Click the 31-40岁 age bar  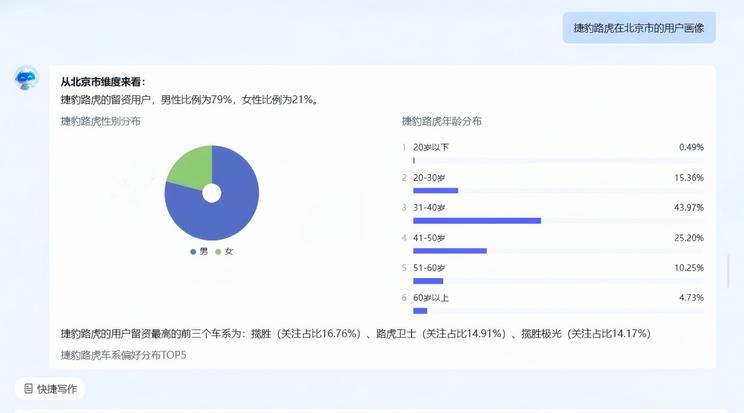476,220
